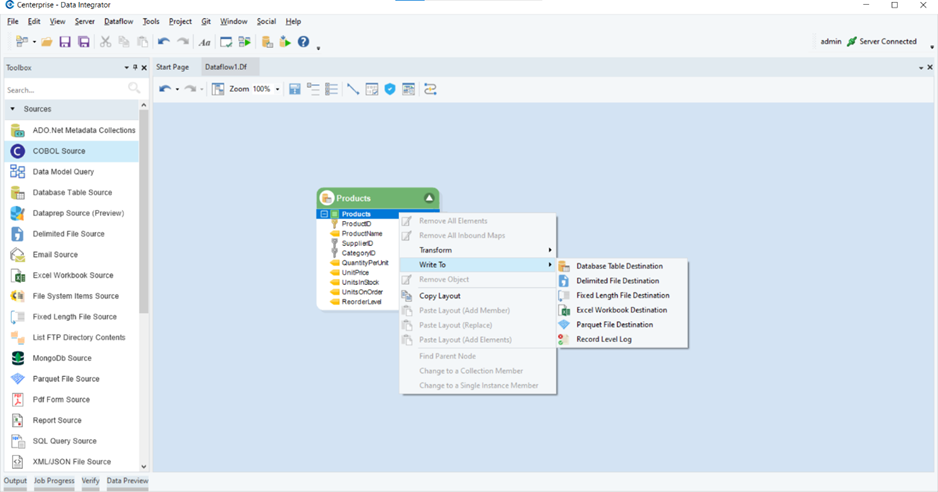
Task: Click the undo arrow in main toolbar
Action: 163,42
